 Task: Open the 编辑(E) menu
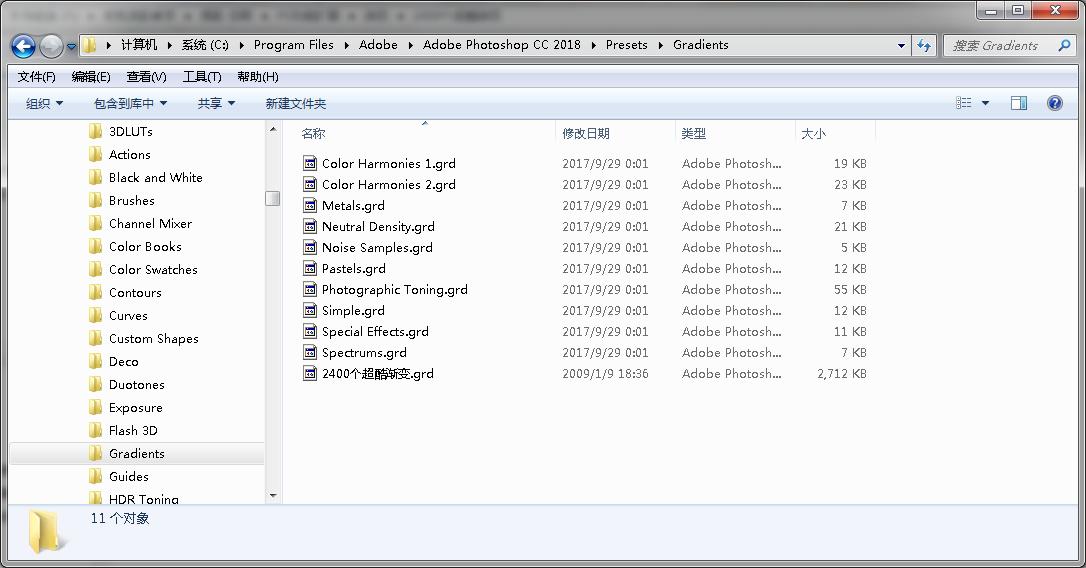click(91, 77)
